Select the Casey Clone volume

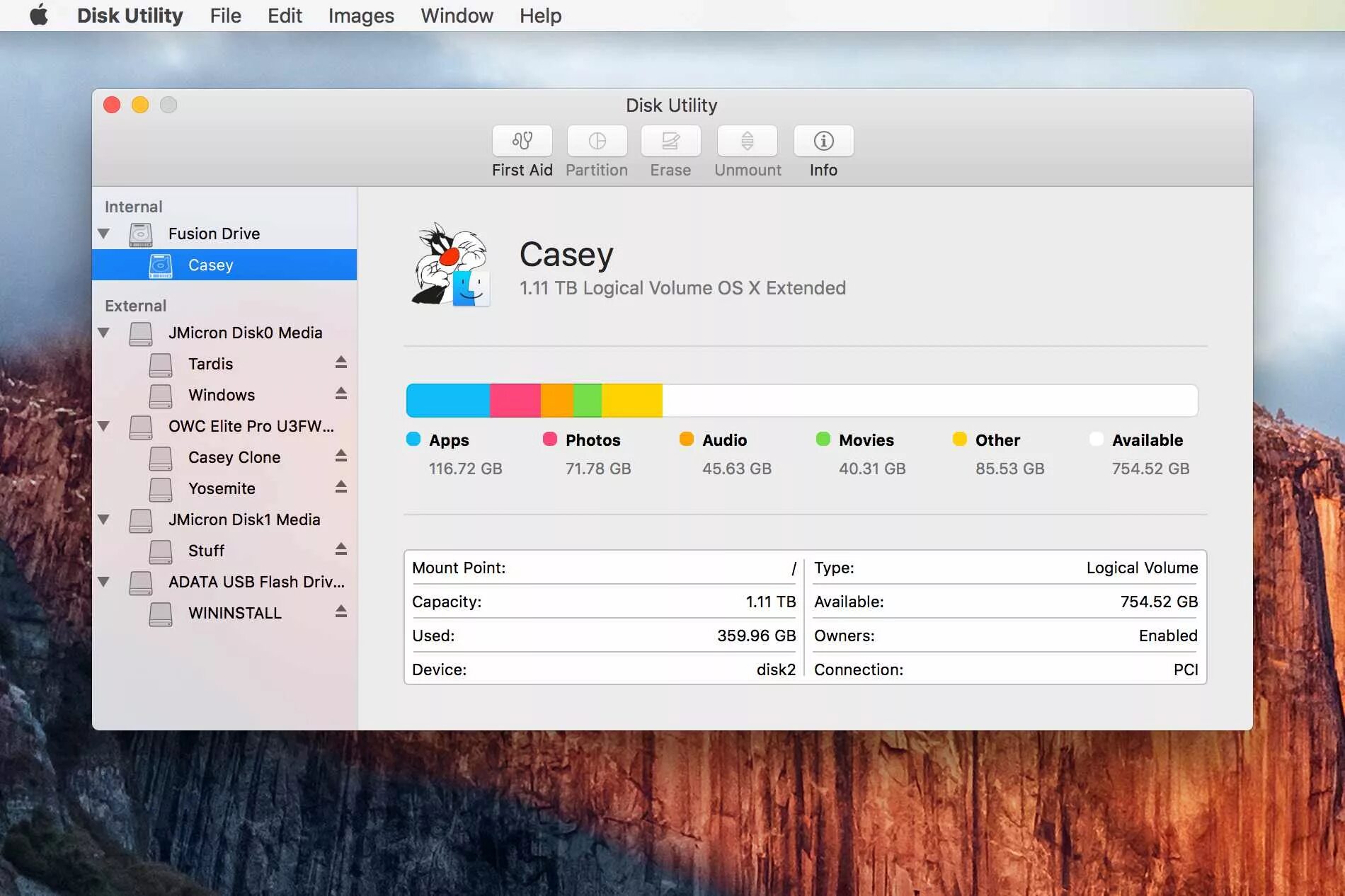(x=224, y=457)
